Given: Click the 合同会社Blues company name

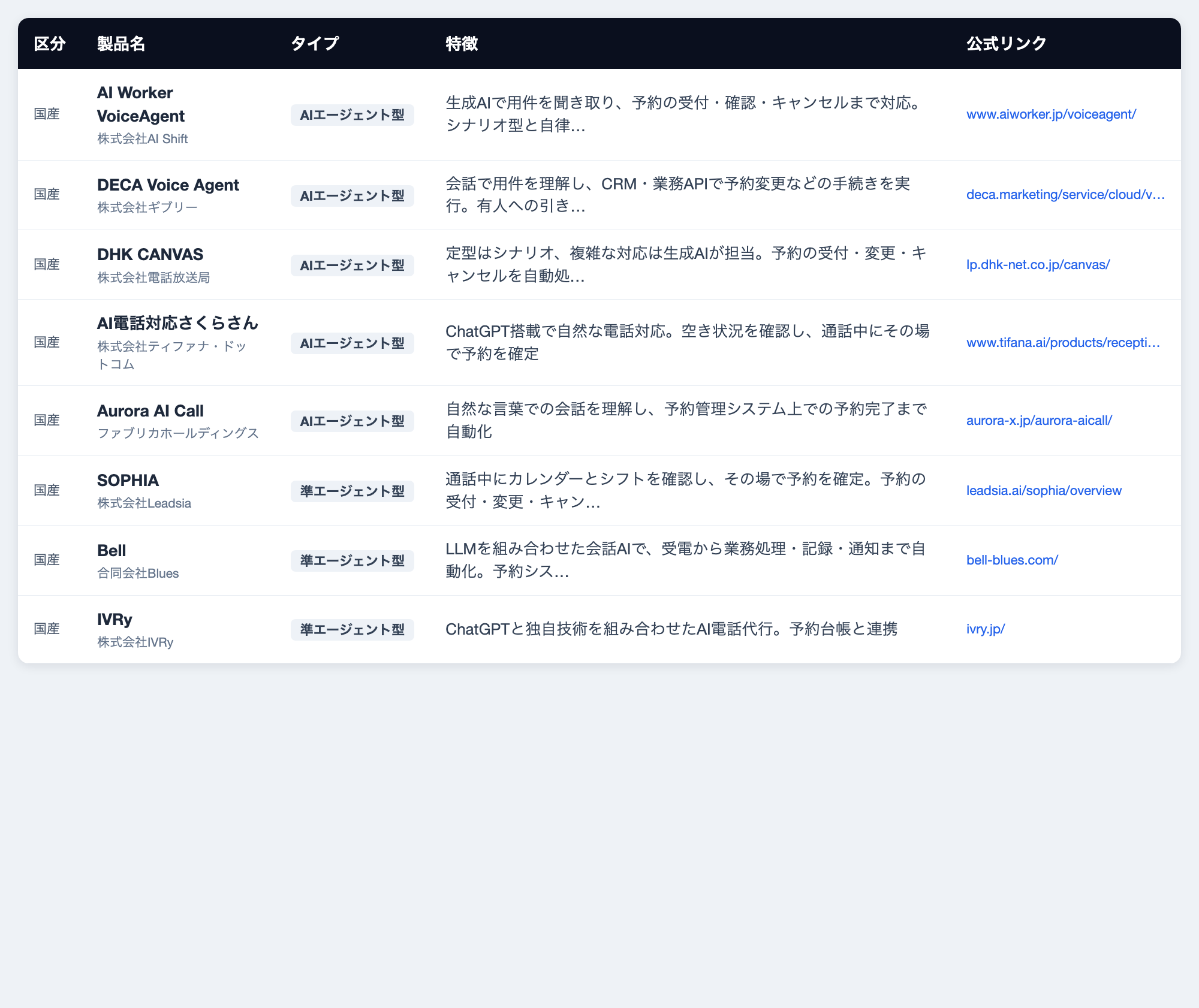Looking at the screenshot, I should (x=138, y=574).
